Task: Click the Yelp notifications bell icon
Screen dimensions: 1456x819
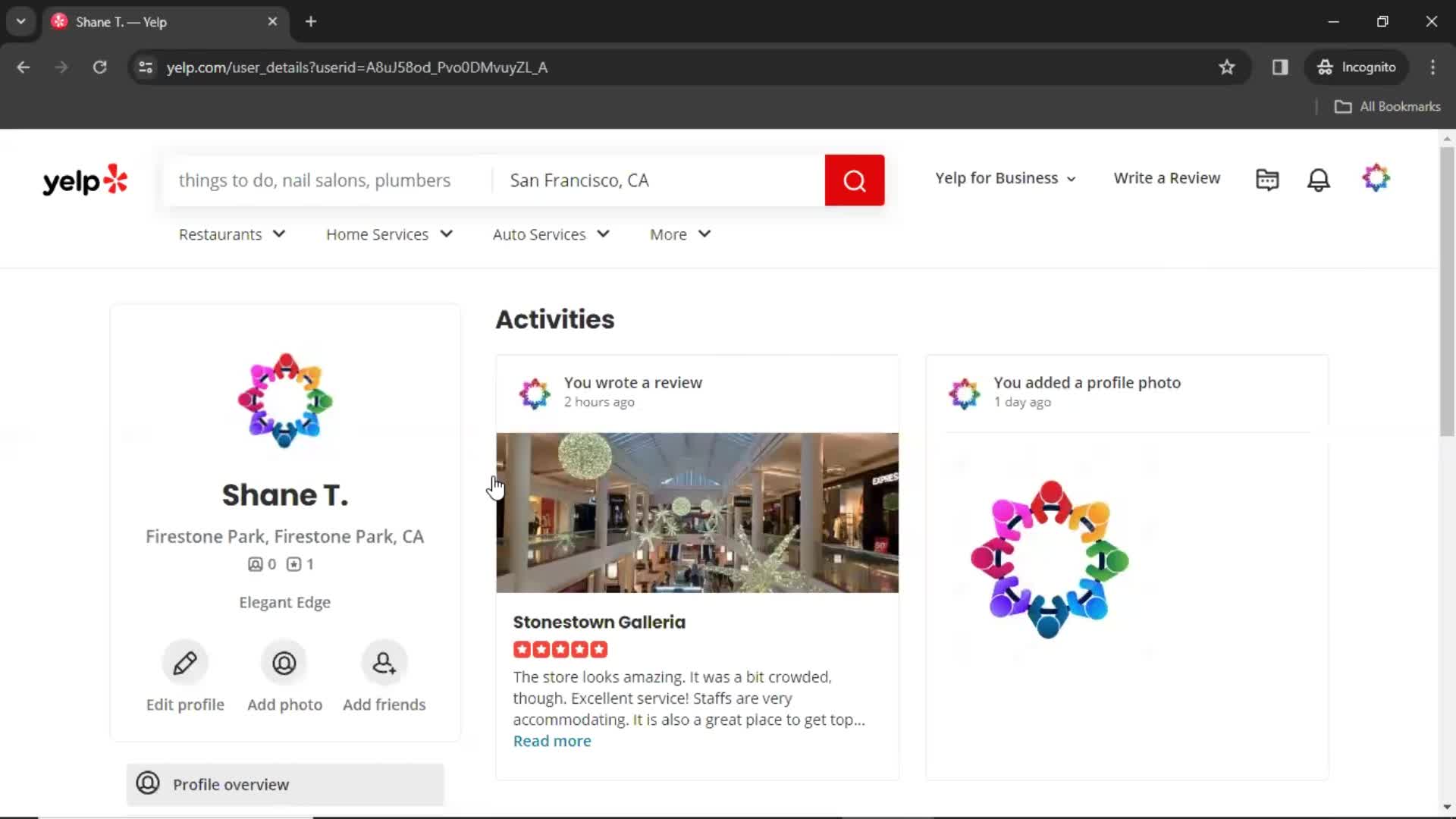Action: (1319, 179)
